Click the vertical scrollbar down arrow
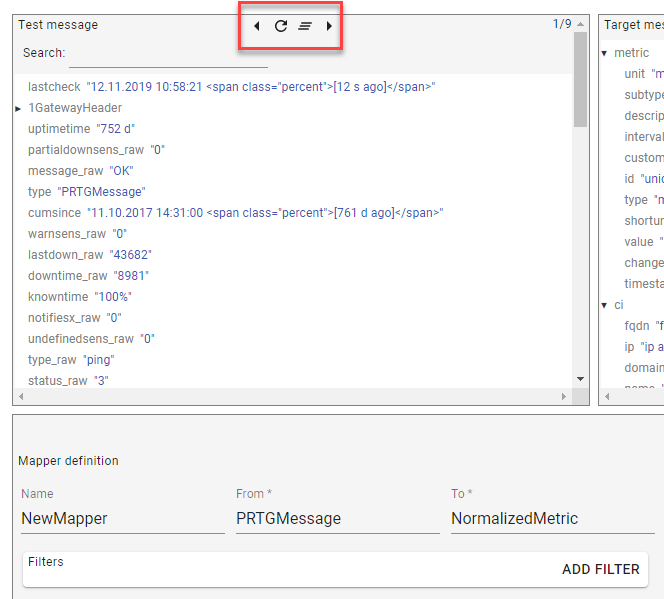This screenshot has width=664, height=599. click(x=581, y=379)
